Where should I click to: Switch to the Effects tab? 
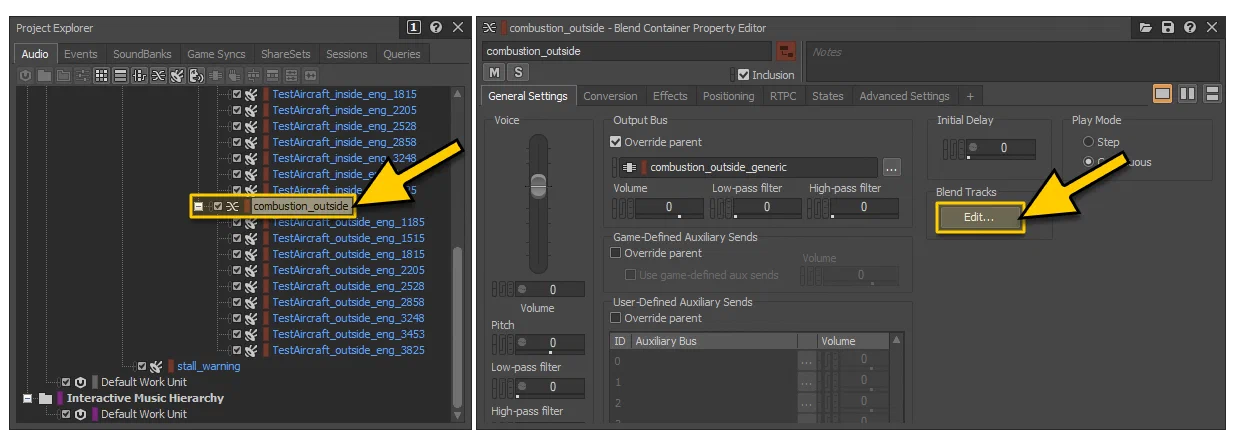point(670,96)
